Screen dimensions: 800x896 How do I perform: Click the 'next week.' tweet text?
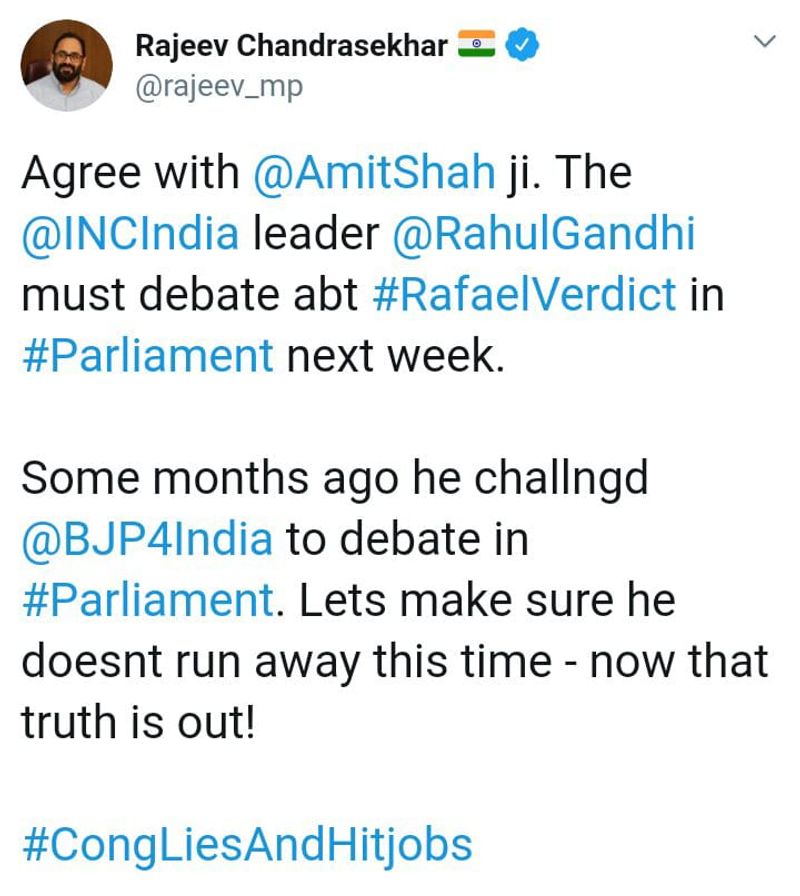coord(392,355)
